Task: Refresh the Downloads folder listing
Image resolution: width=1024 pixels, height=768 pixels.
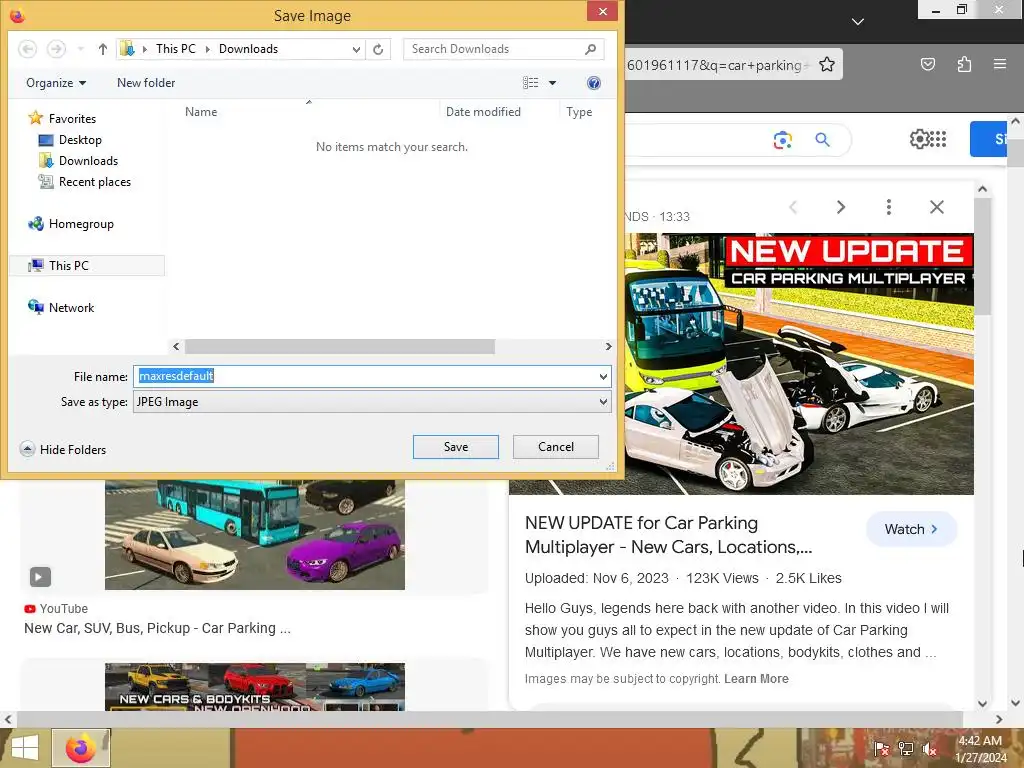Action: [378, 49]
